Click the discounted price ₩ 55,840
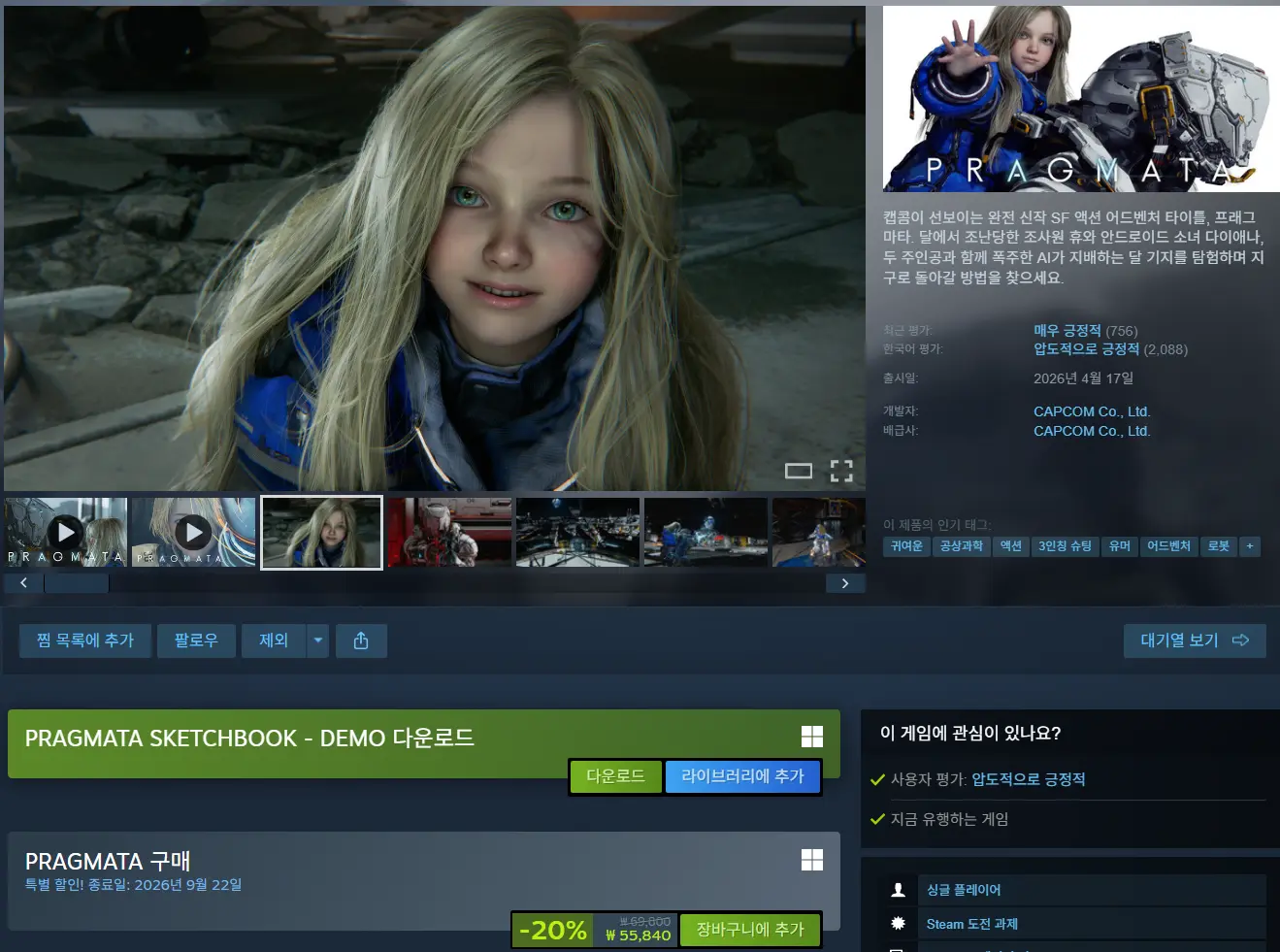The image size is (1280, 952). coord(638,936)
